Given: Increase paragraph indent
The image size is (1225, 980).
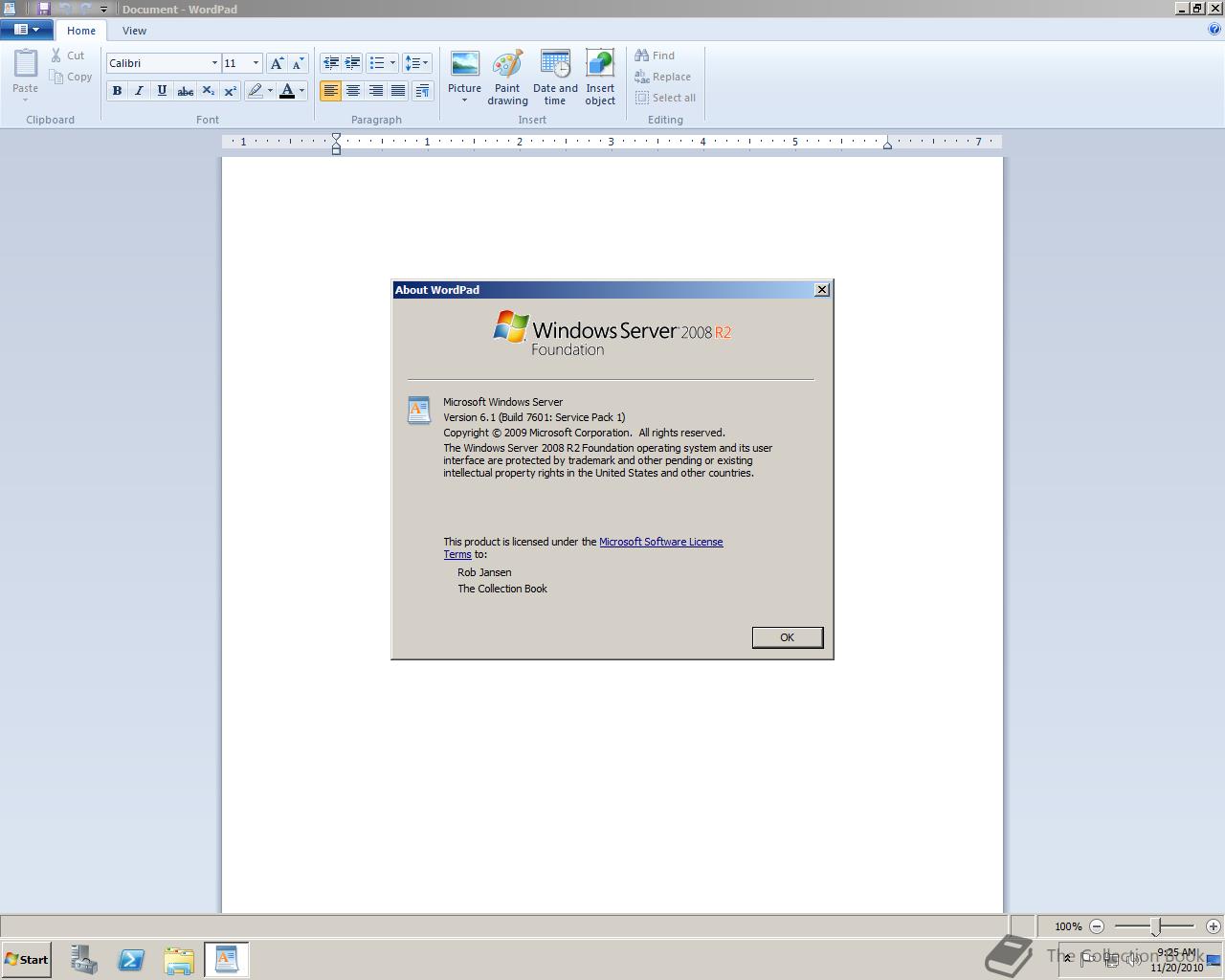Looking at the screenshot, I should point(353,63).
